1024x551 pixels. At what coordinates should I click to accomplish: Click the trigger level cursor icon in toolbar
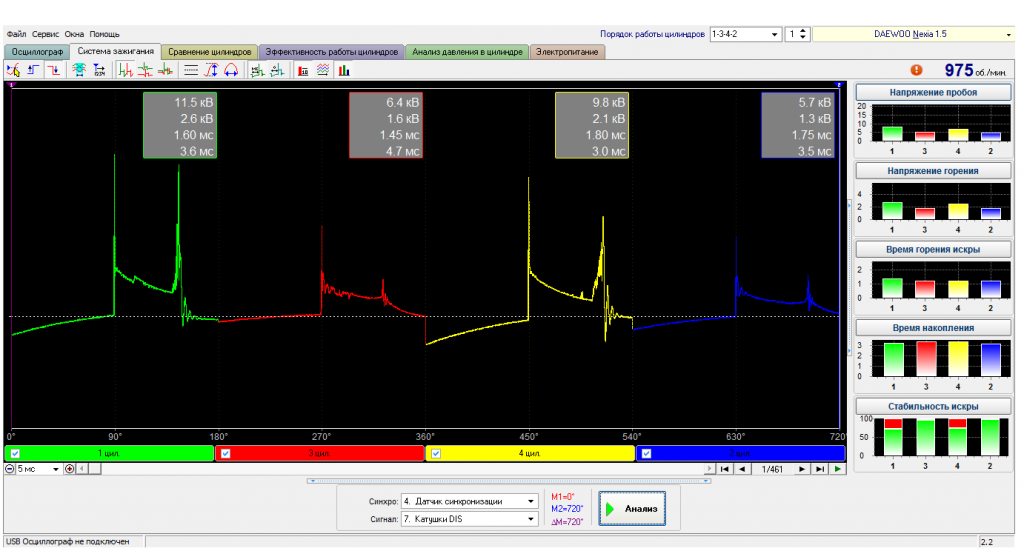[13, 70]
